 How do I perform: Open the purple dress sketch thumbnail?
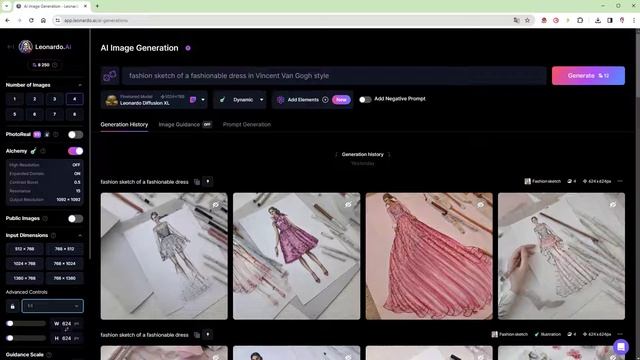click(x=297, y=256)
